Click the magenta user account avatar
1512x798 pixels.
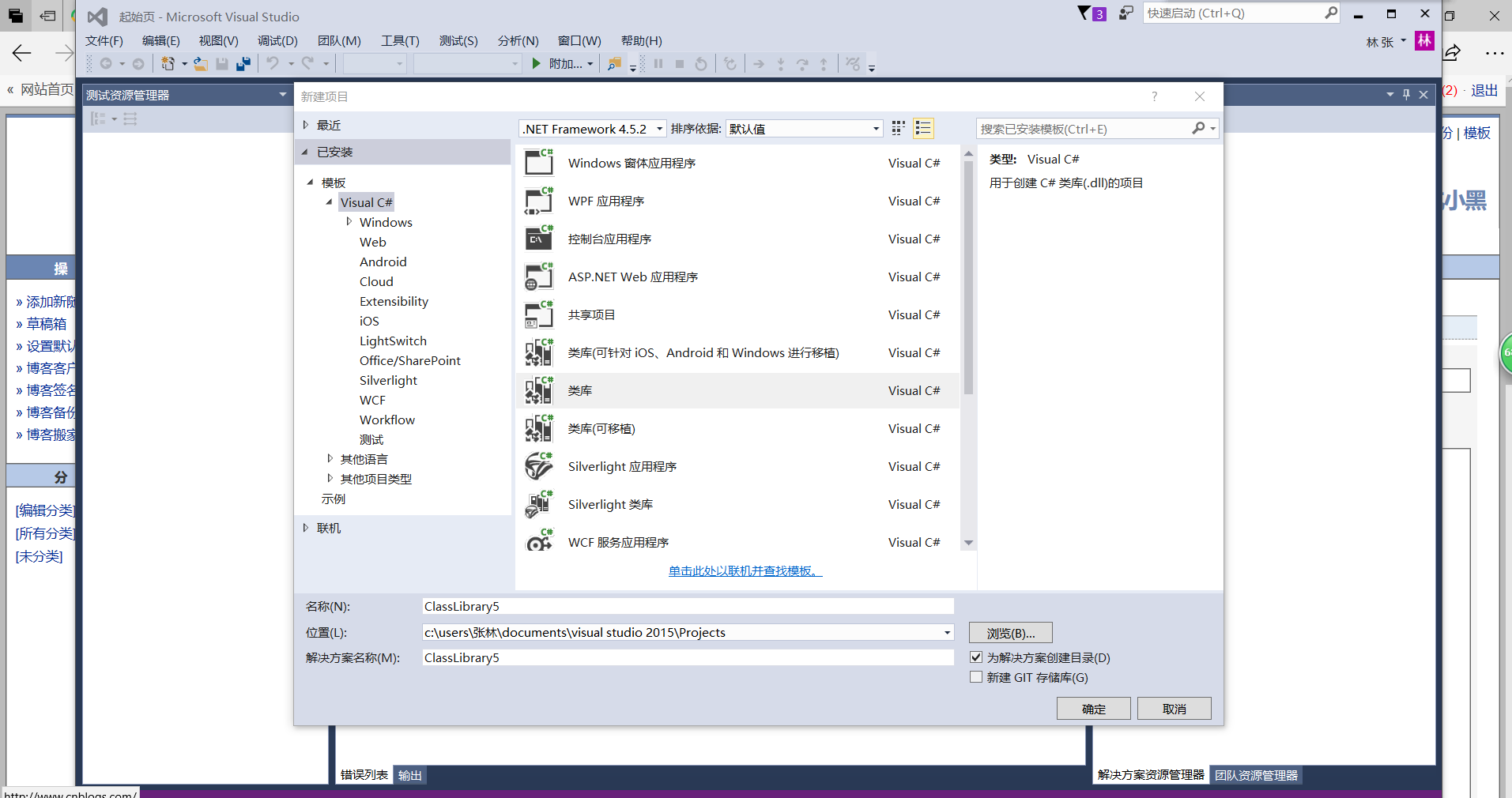(x=1424, y=41)
